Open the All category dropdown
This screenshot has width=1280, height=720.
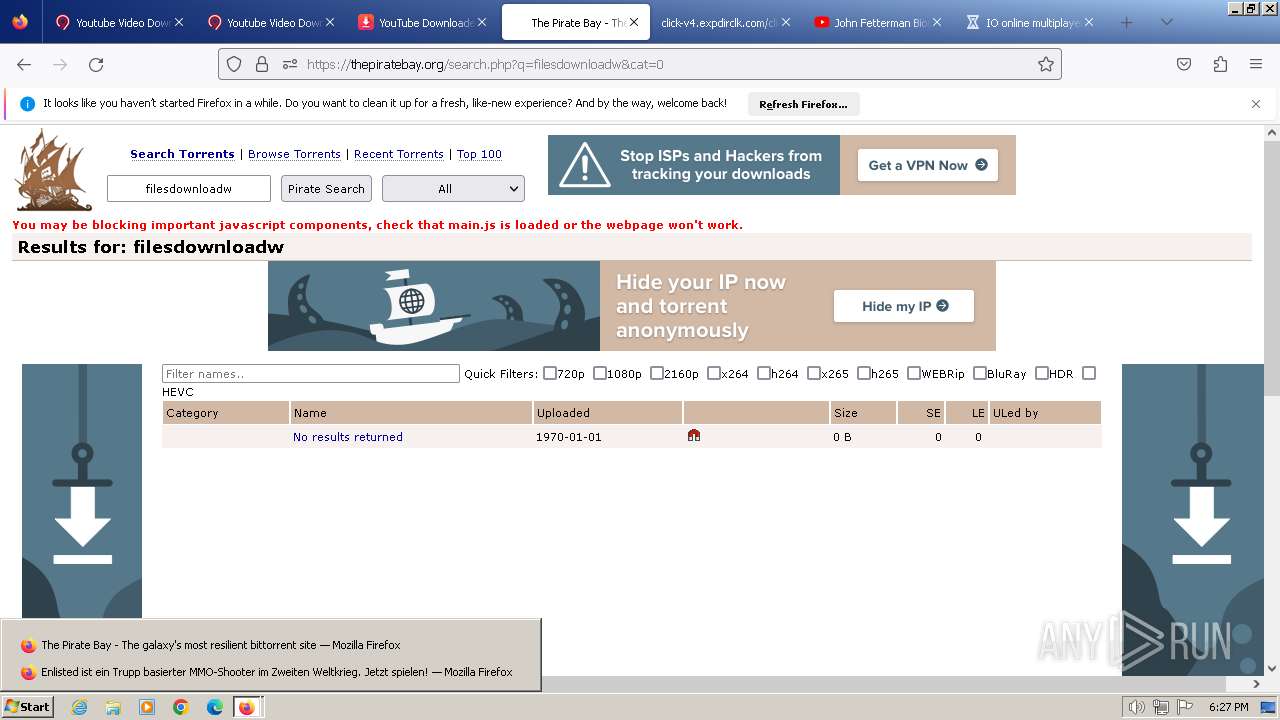click(453, 188)
